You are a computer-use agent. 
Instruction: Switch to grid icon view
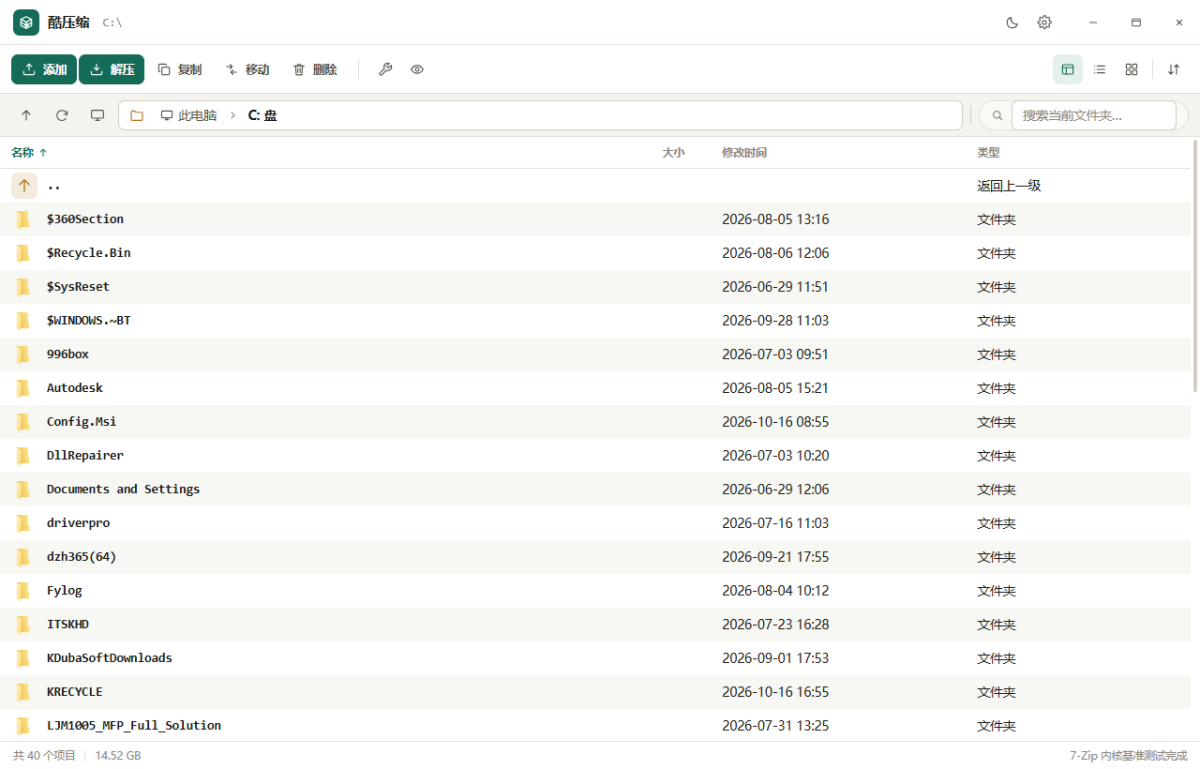point(1131,69)
